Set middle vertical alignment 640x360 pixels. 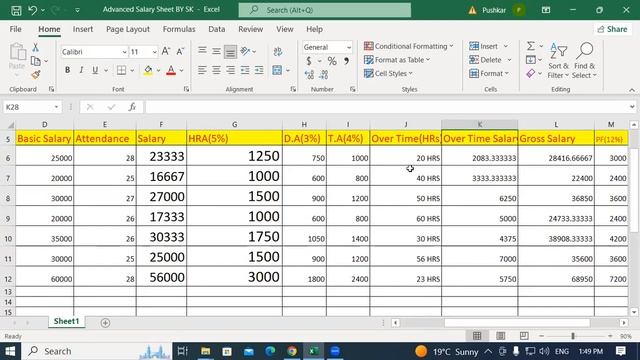(x=216, y=51)
